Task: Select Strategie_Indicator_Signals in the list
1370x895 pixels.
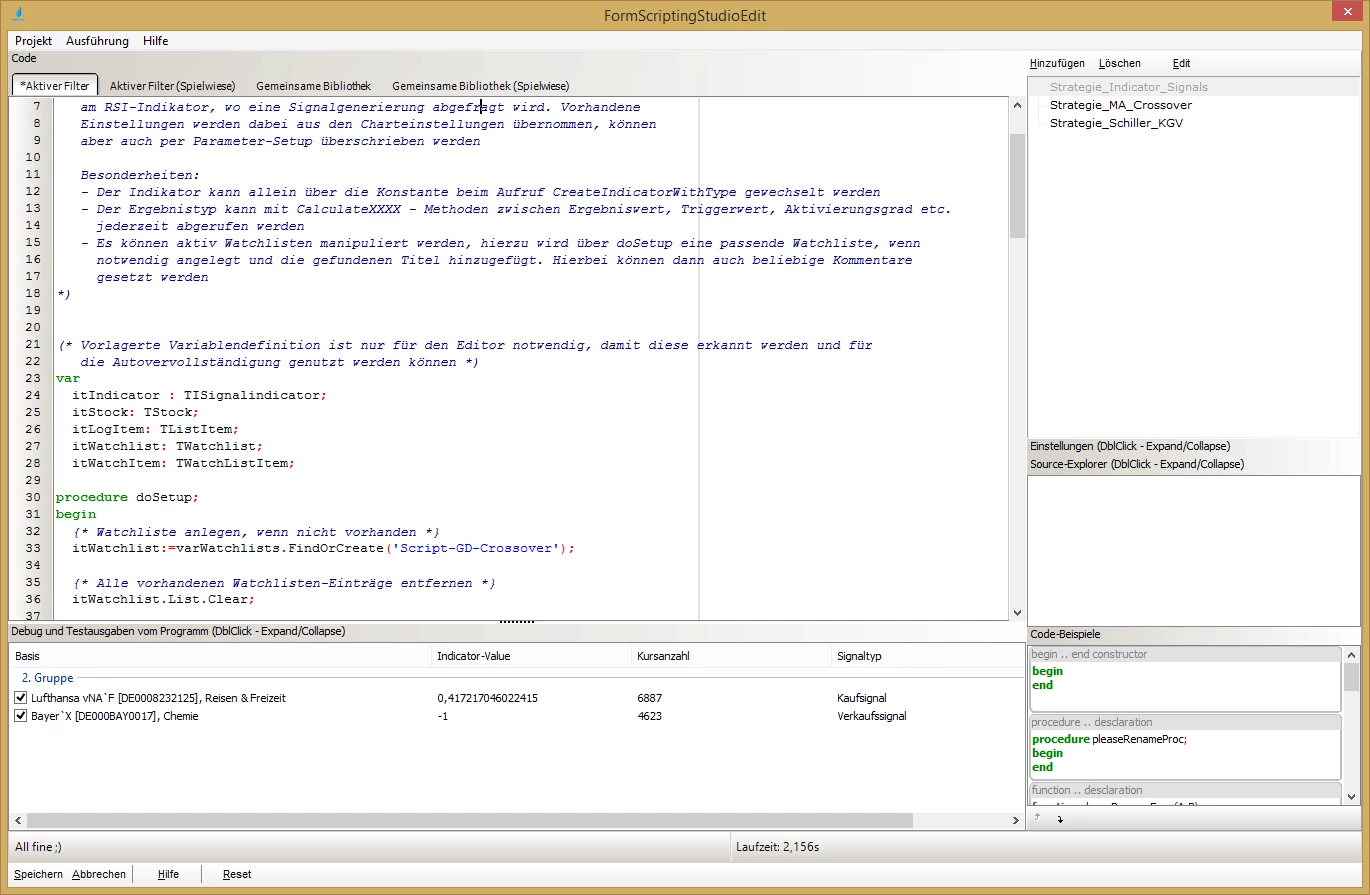Action: 1128,87
